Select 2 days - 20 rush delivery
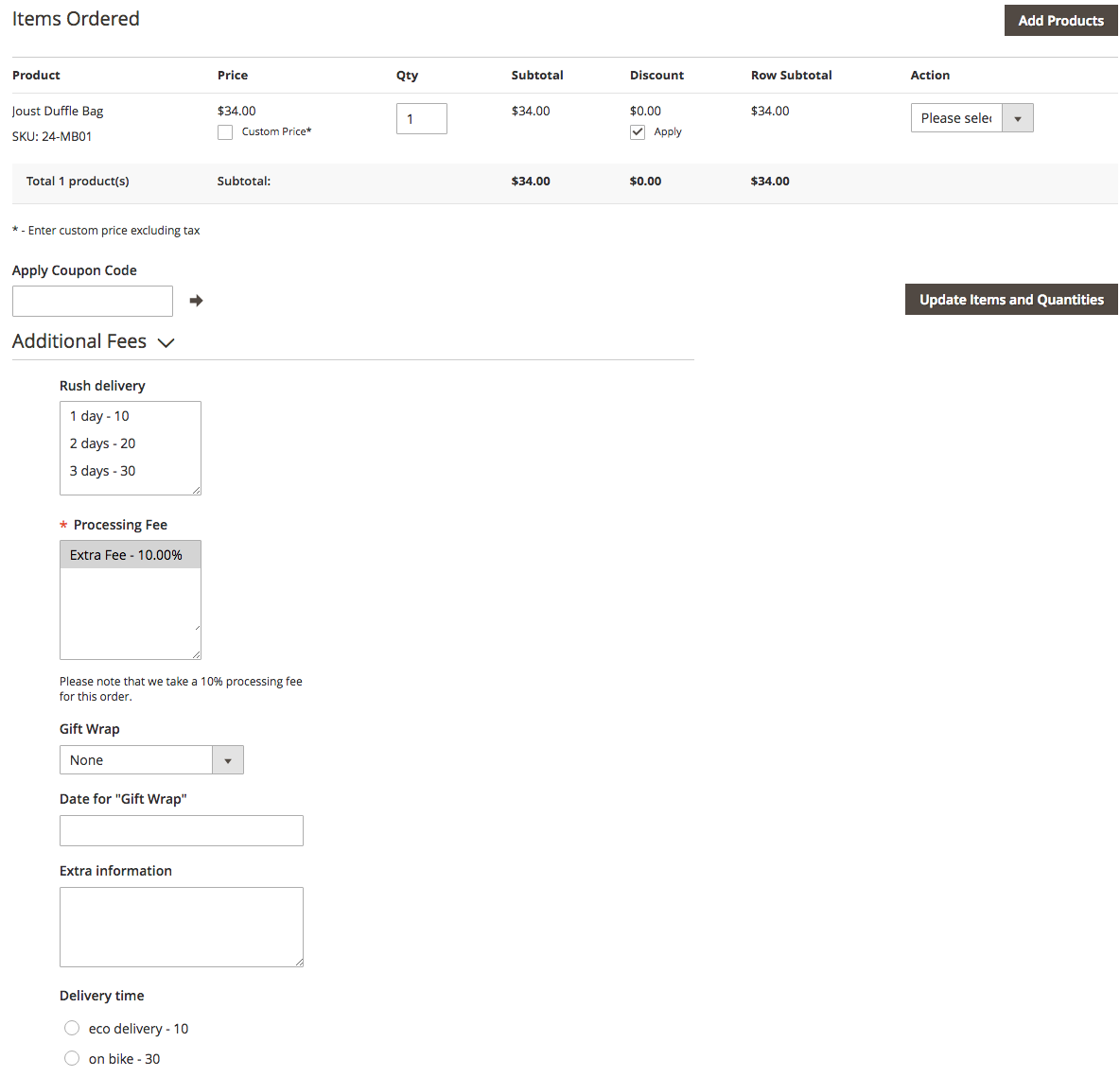Screen dimensions: 1120x1077 pyautogui.click(x=130, y=443)
